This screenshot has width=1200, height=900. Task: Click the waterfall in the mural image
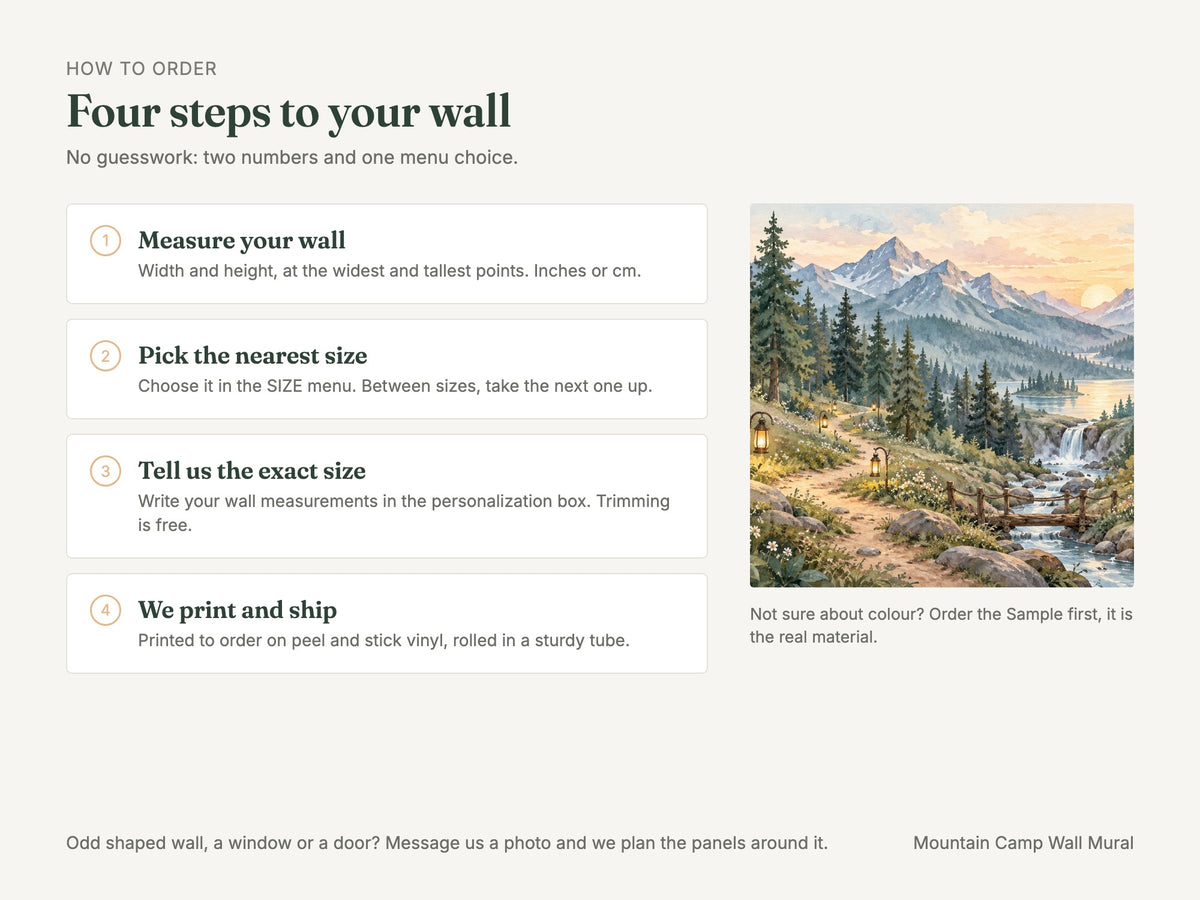[x=1071, y=443]
